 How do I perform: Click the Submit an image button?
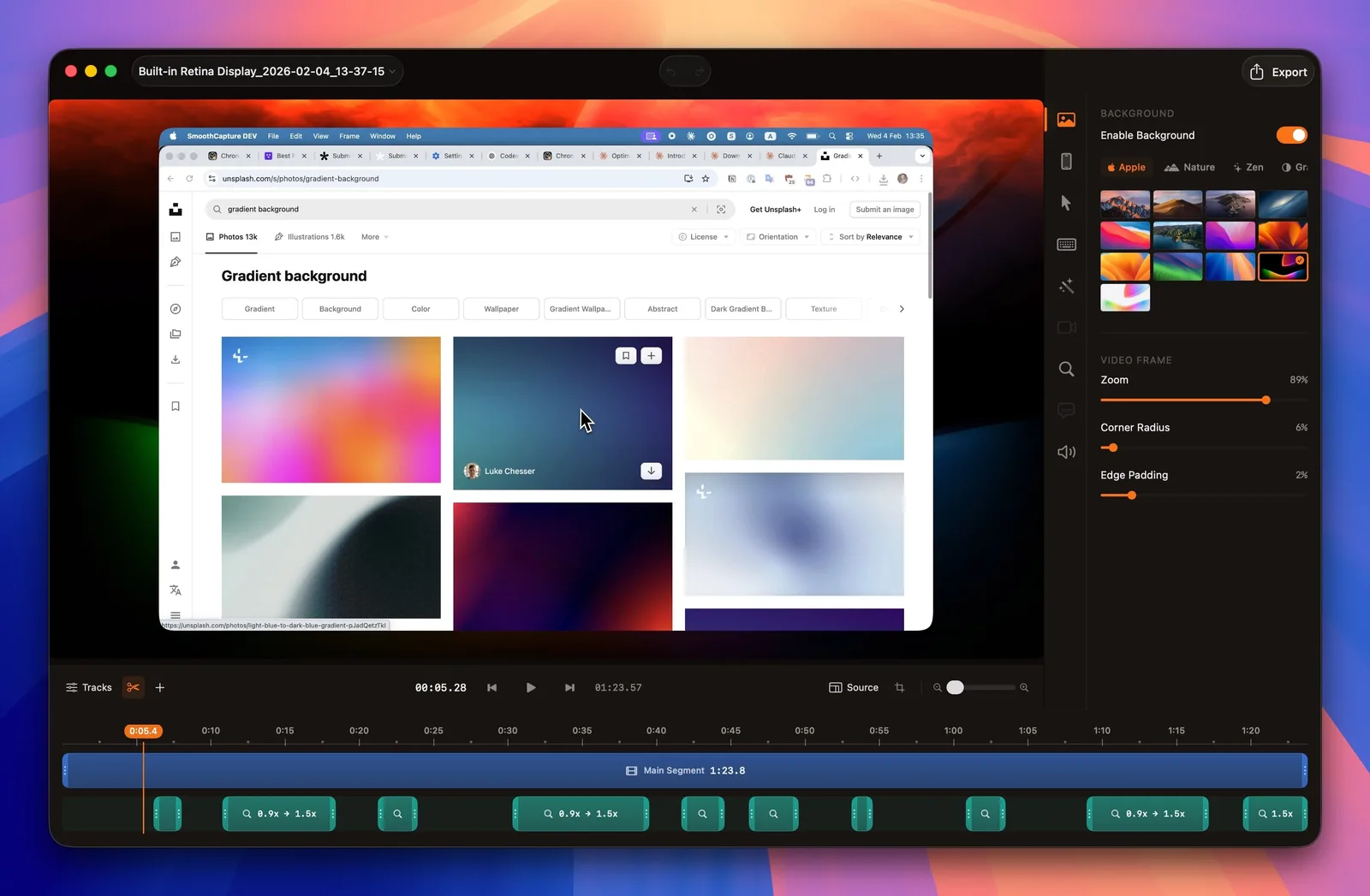point(885,209)
